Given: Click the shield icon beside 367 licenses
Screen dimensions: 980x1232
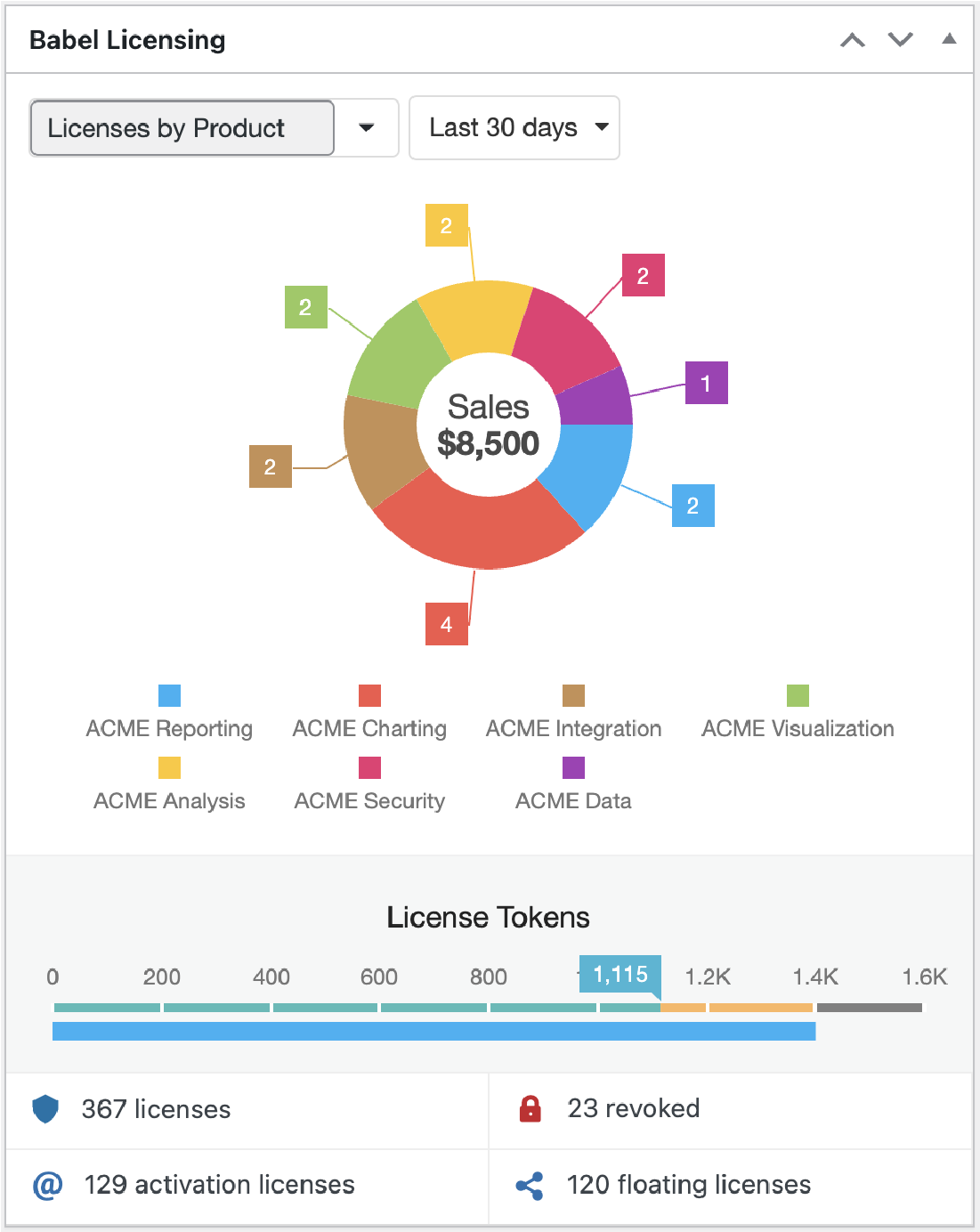Looking at the screenshot, I should click(x=45, y=1109).
